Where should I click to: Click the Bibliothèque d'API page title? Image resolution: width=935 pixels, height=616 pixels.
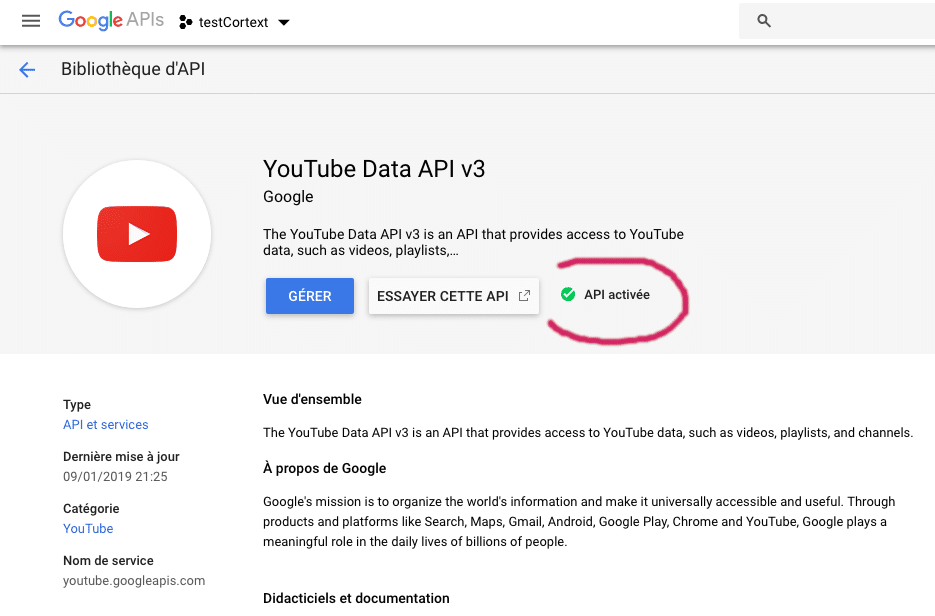133,69
